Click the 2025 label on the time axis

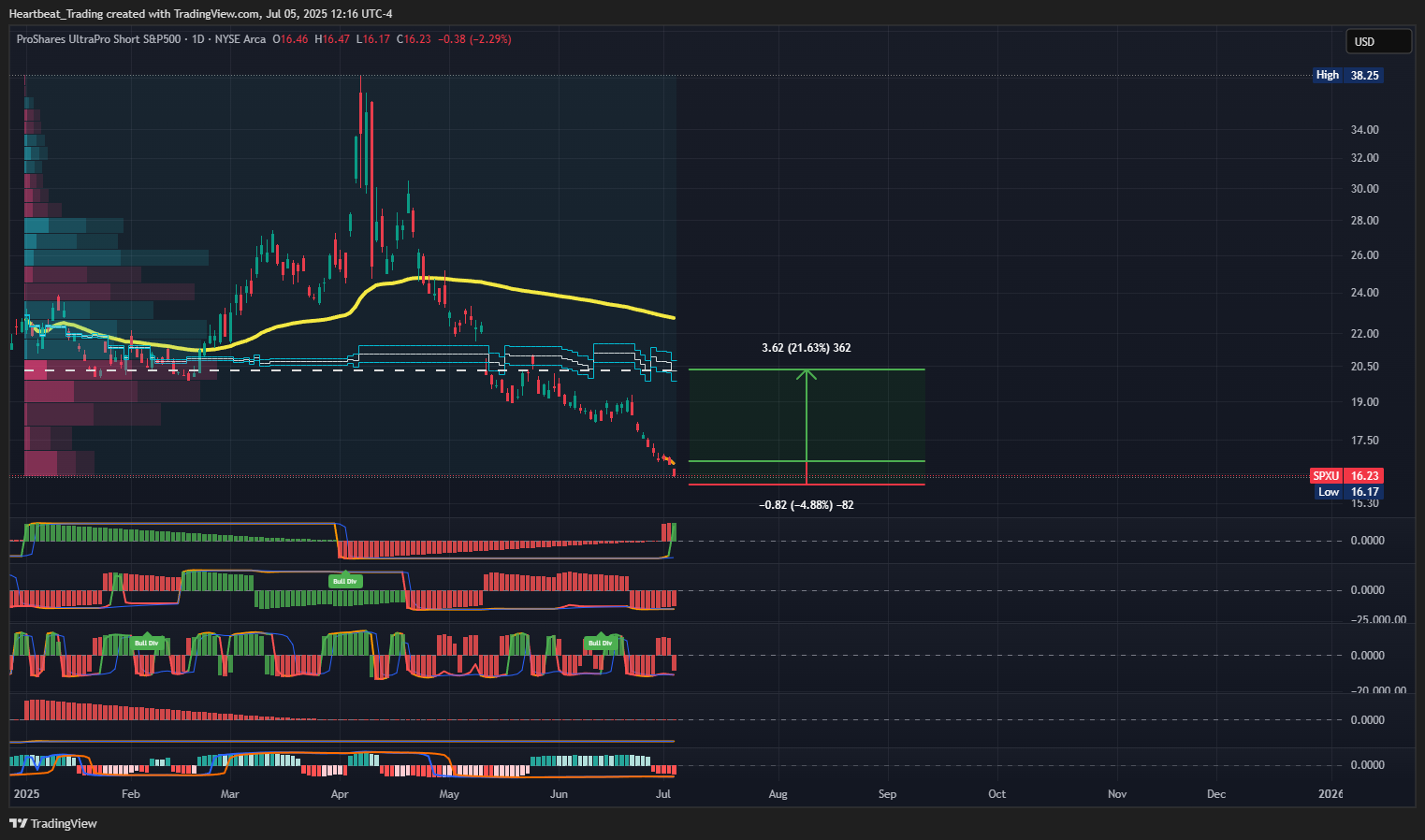(x=26, y=794)
